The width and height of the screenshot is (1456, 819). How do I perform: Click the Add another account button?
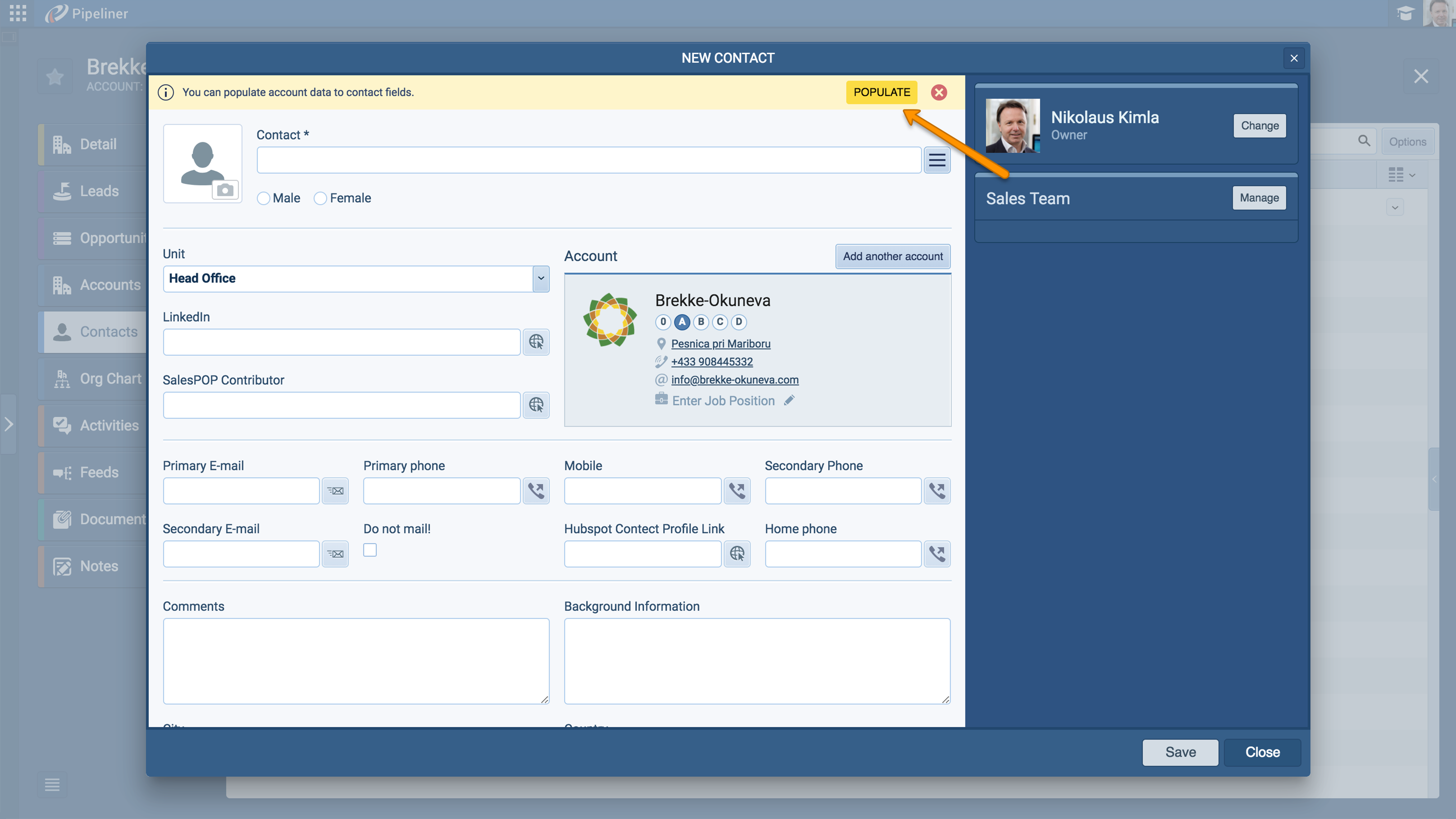[x=892, y=256]
